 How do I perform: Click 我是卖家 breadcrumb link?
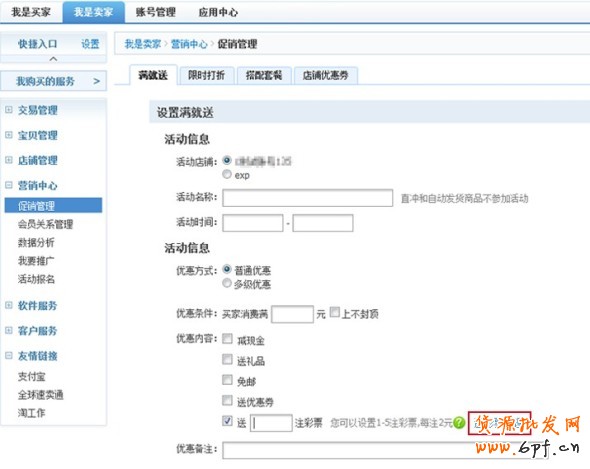143,44
